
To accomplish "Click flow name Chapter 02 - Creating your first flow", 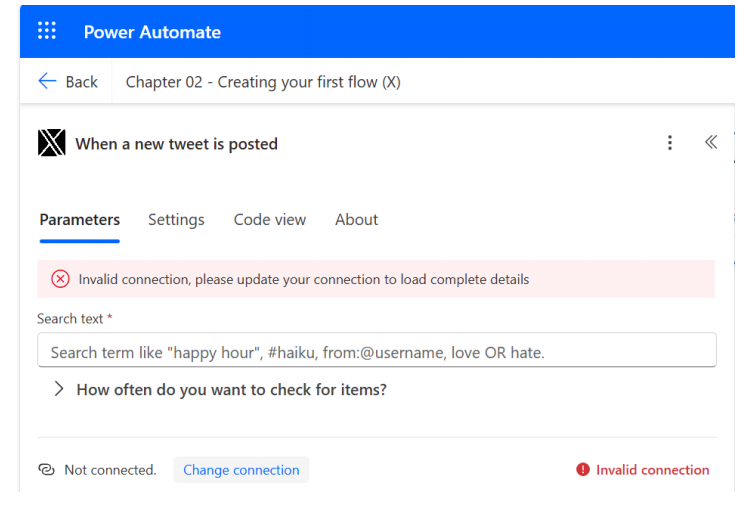I will [263, 82].
